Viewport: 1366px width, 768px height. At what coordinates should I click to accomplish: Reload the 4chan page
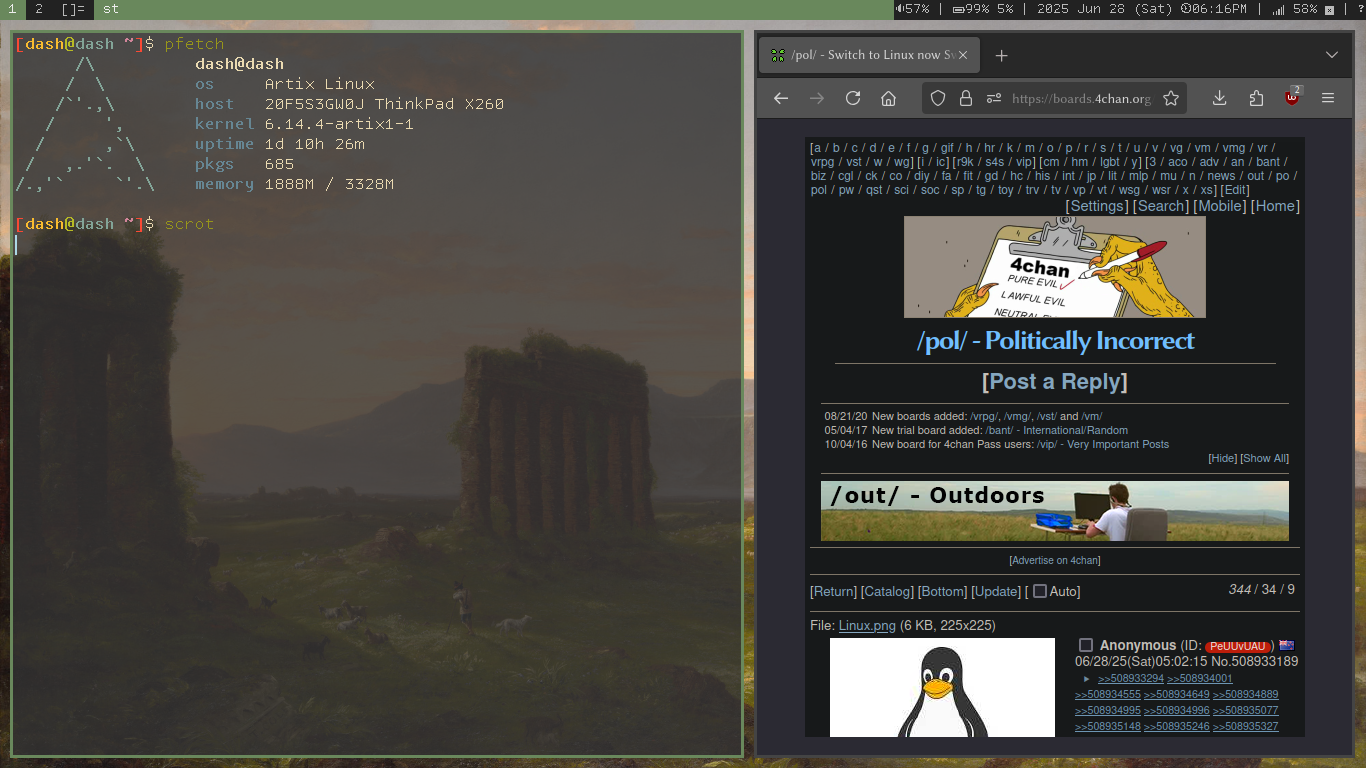pos(853,98)
